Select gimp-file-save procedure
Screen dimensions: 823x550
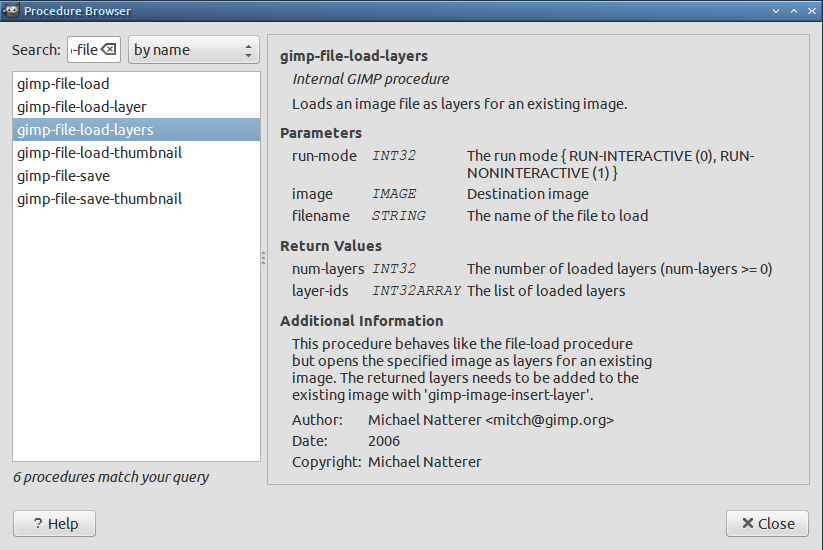point(136,176)
